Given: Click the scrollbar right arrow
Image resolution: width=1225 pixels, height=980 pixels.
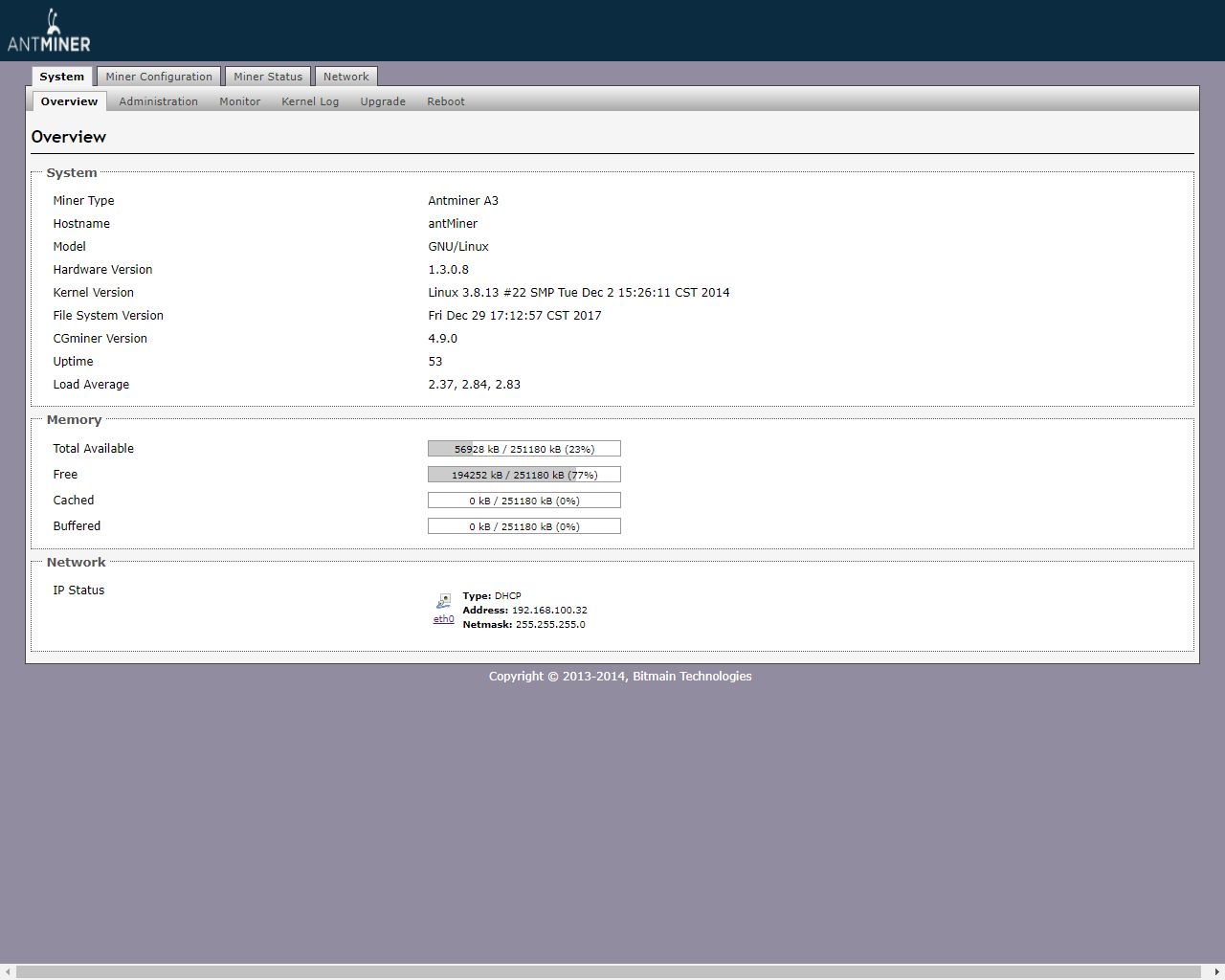Looking at the screenshot, I should point(1216,972).
